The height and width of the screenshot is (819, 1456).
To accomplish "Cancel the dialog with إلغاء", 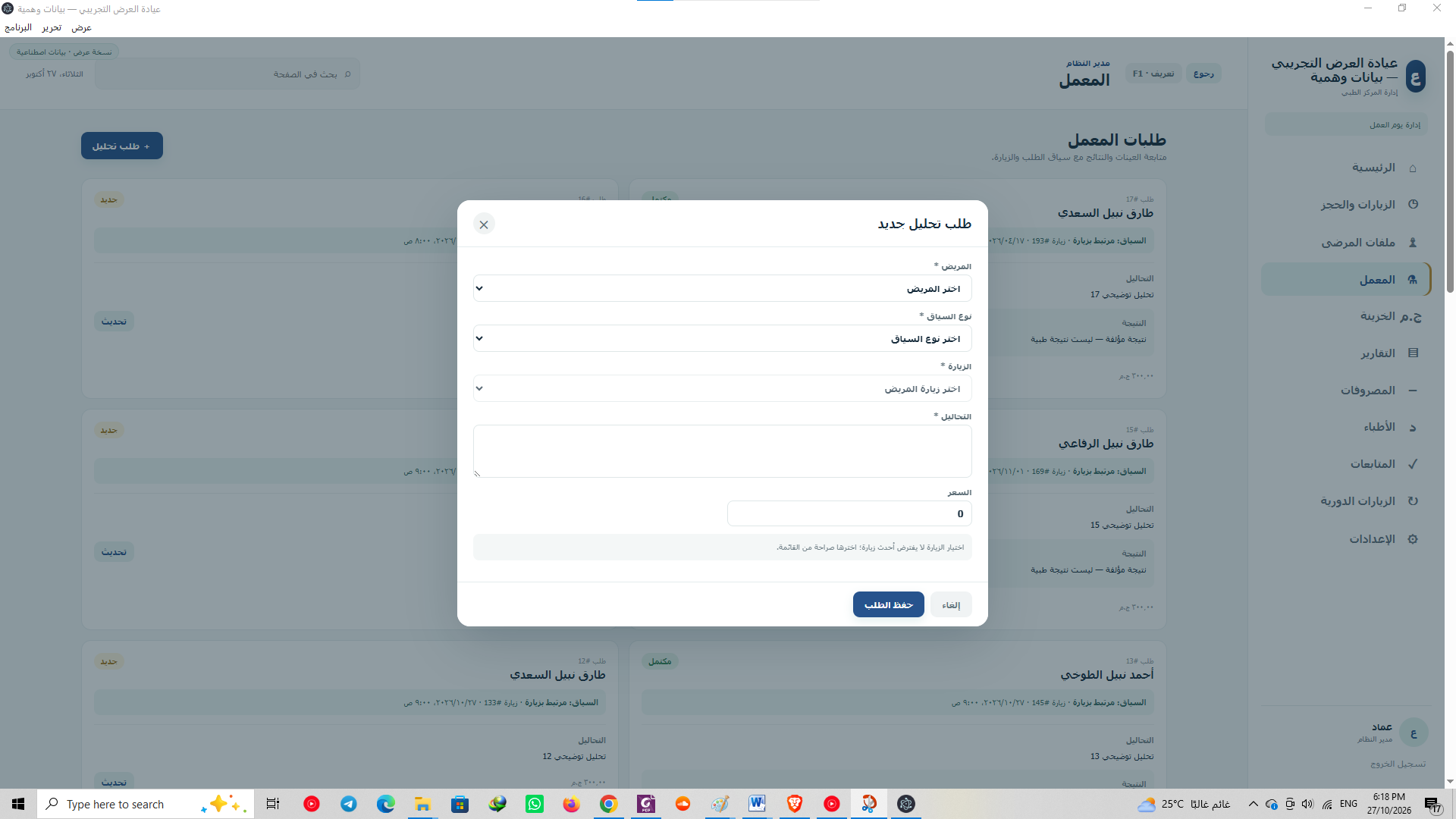I will click(x=951, y=604).
